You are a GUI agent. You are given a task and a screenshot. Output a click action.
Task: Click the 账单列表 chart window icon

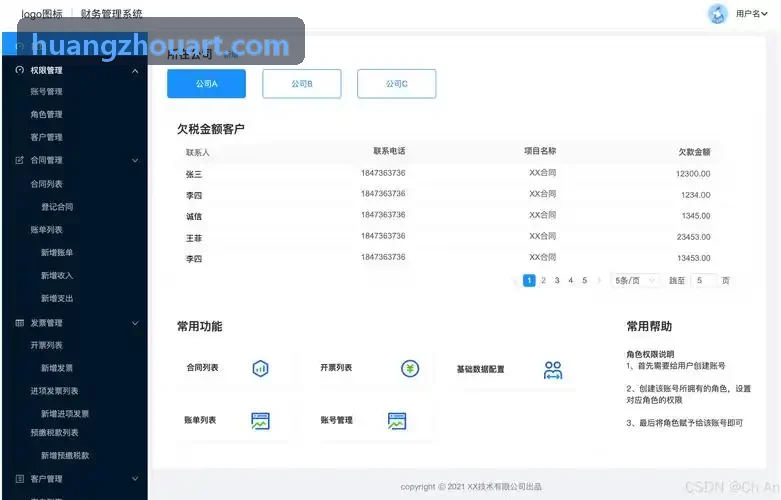[260, 421]
